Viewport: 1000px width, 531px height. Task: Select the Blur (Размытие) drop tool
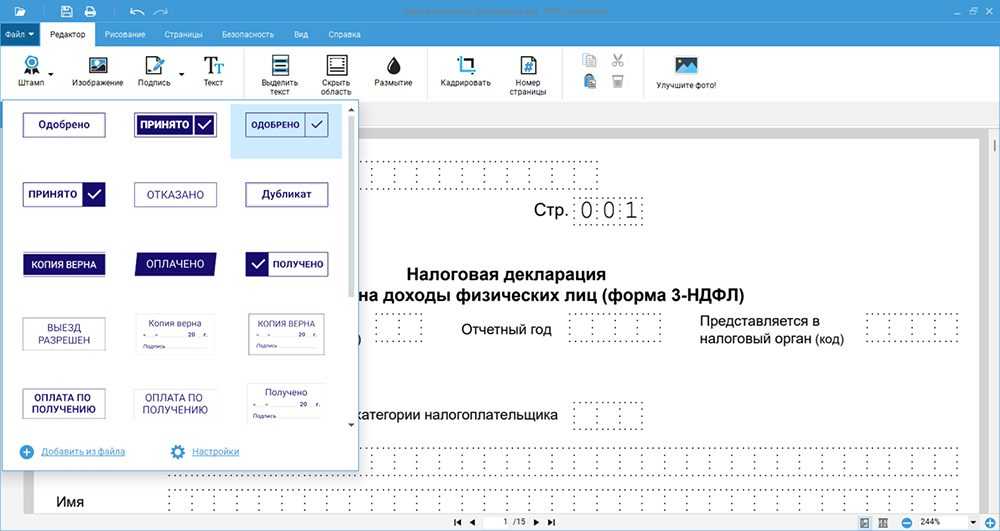click(x=393, y=72)
